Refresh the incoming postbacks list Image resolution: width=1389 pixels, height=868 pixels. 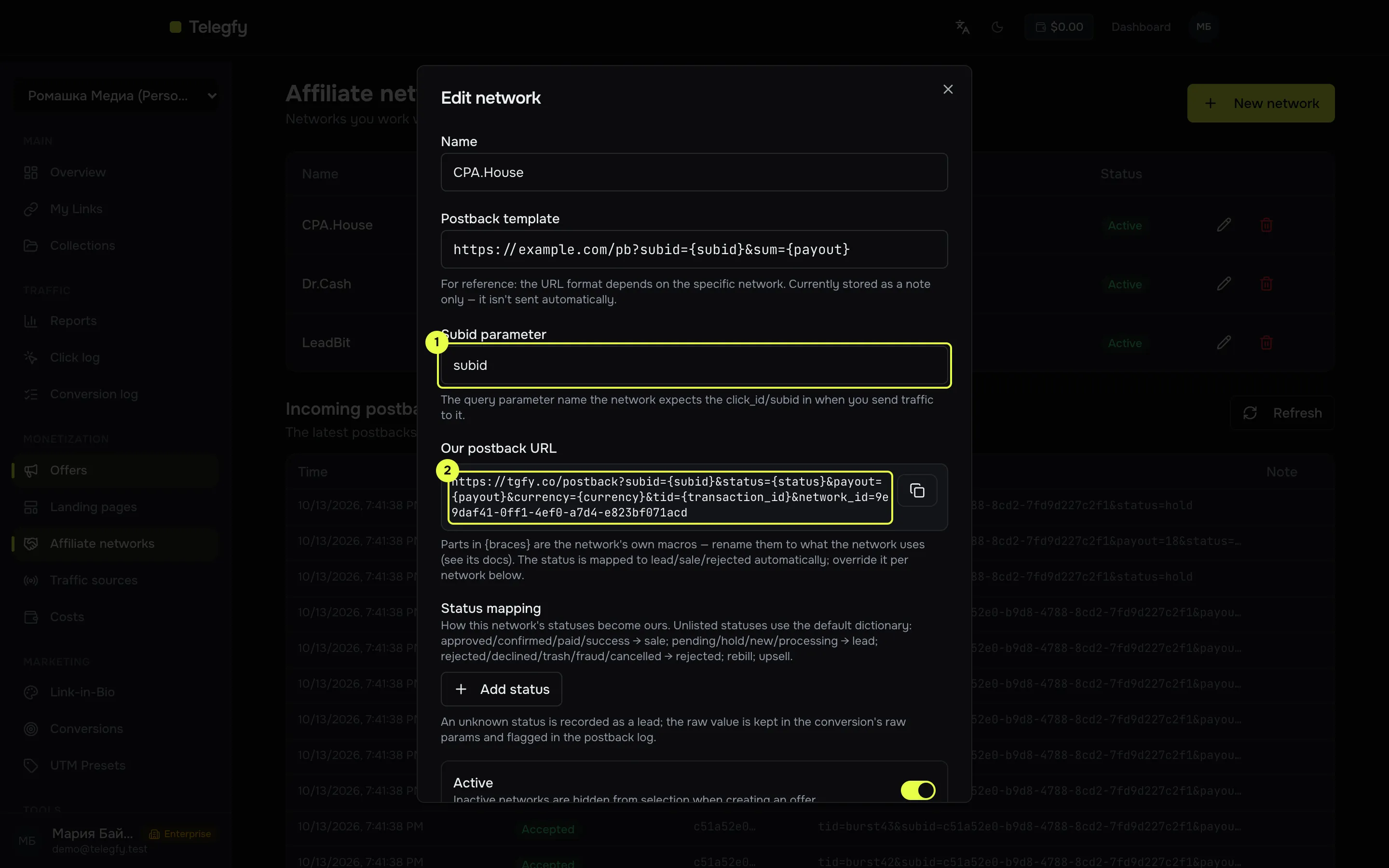[1282, 413]
